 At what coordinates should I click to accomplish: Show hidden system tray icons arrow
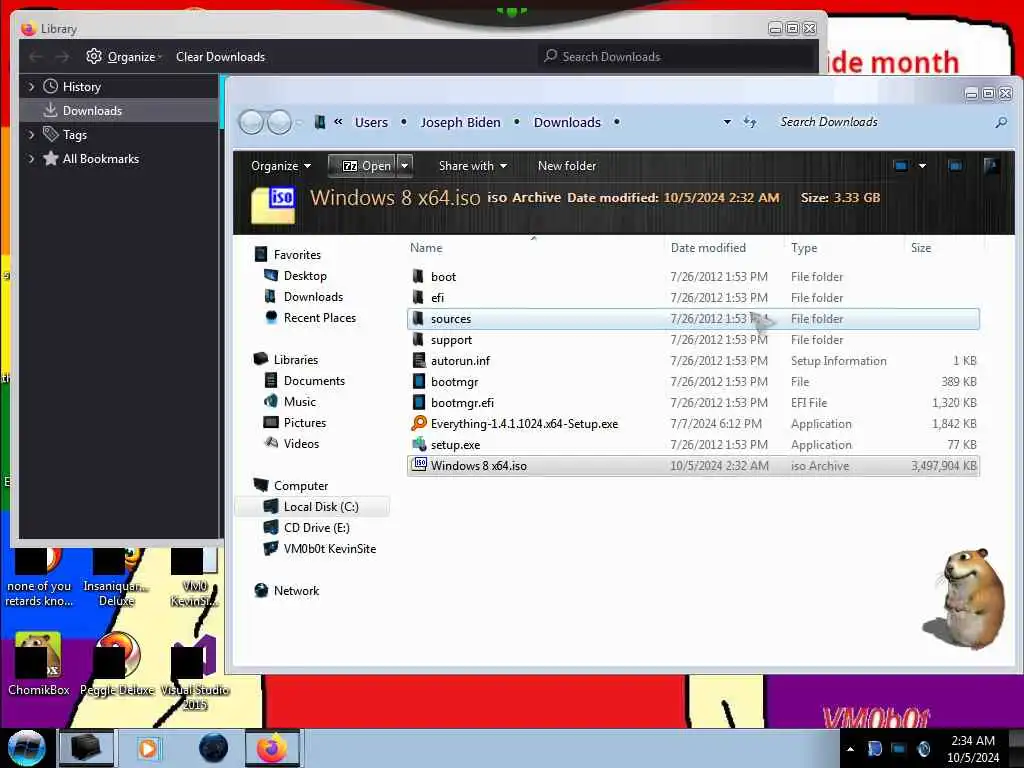(x=850, y=749)
